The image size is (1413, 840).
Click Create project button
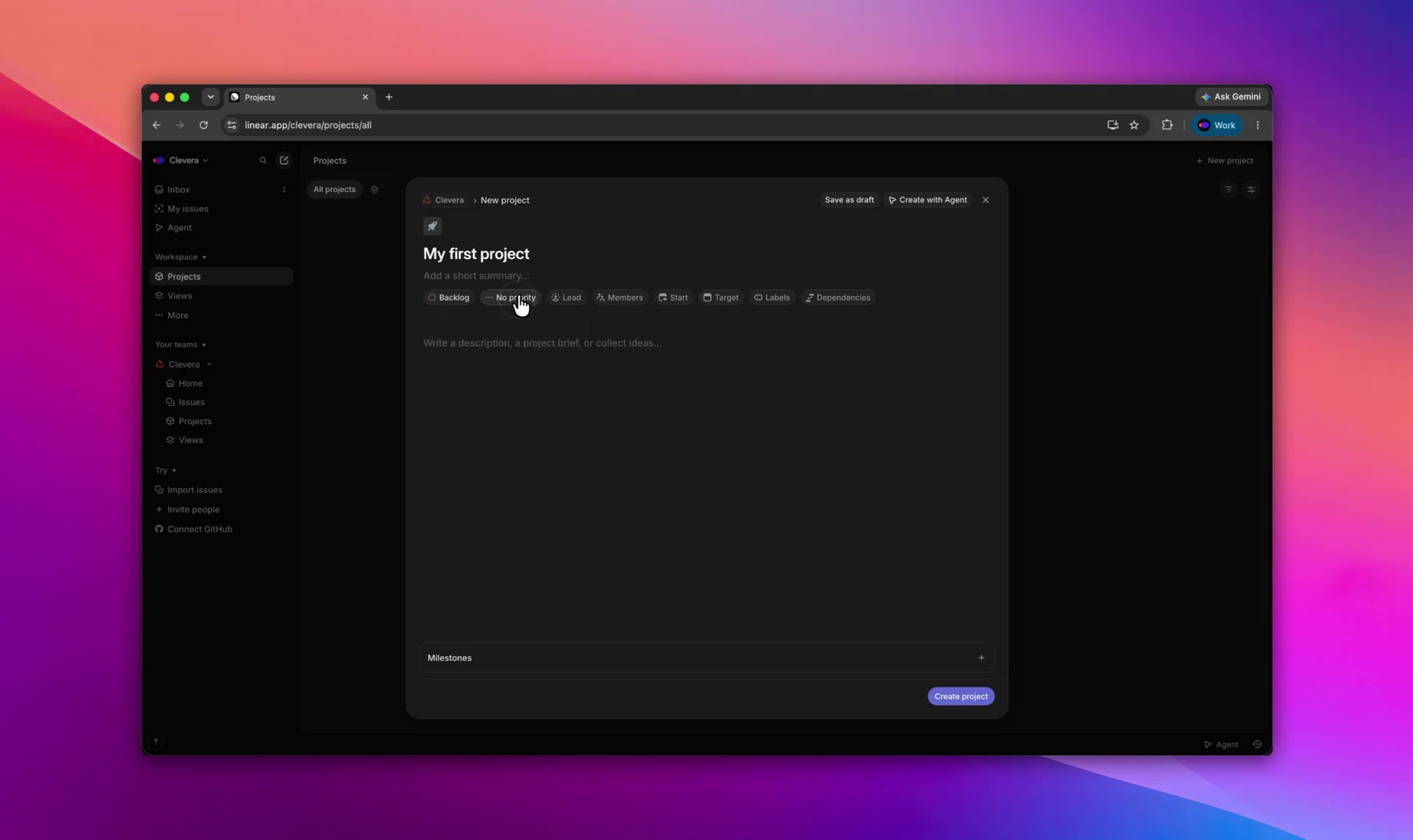coord(961,697)
